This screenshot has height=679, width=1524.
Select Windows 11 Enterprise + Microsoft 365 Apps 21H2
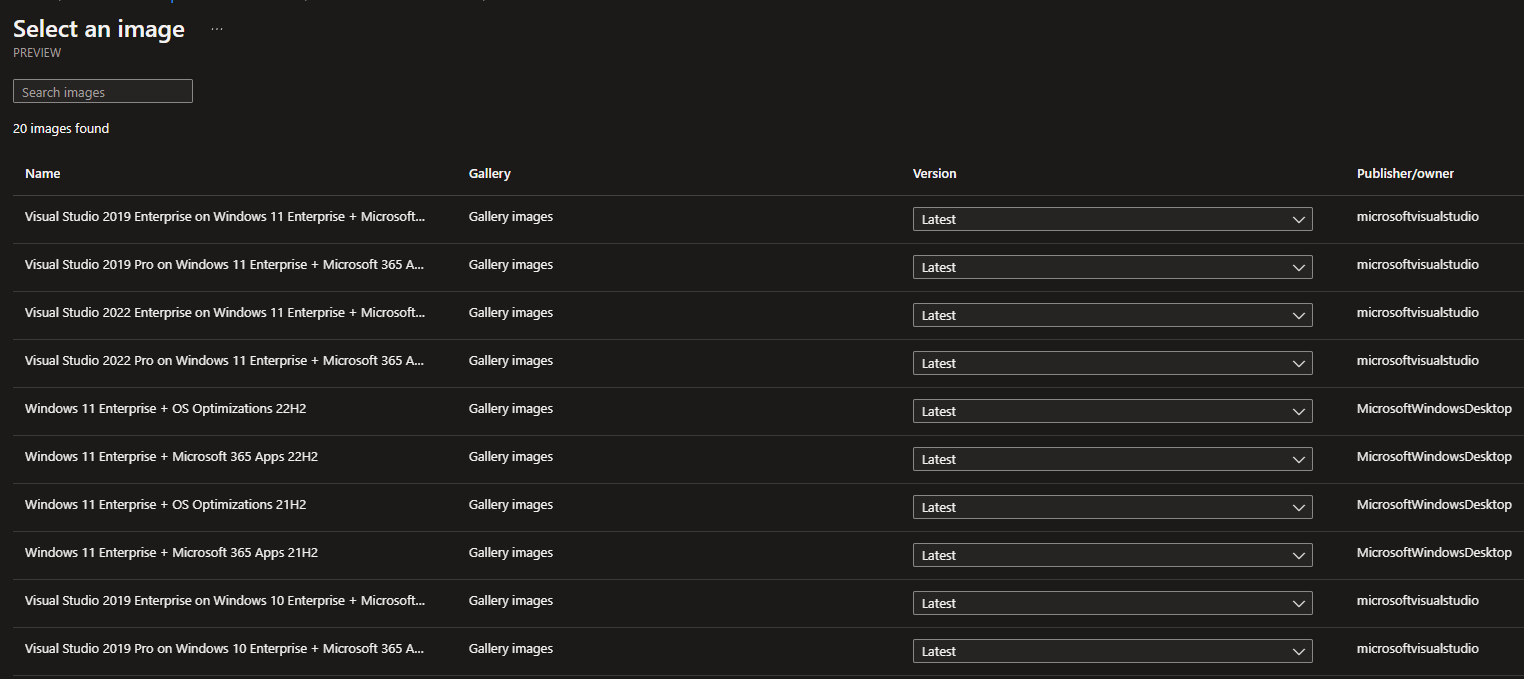coord(171,552)
